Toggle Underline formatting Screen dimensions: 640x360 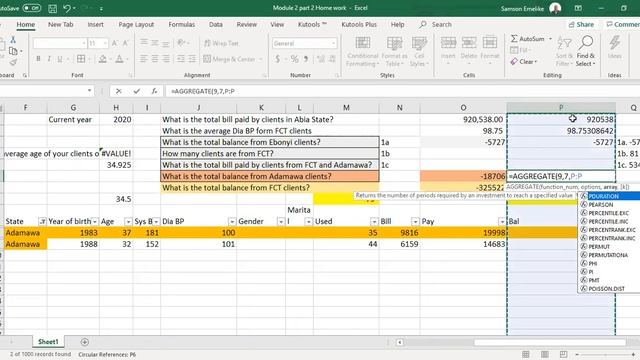coord(60,59)
